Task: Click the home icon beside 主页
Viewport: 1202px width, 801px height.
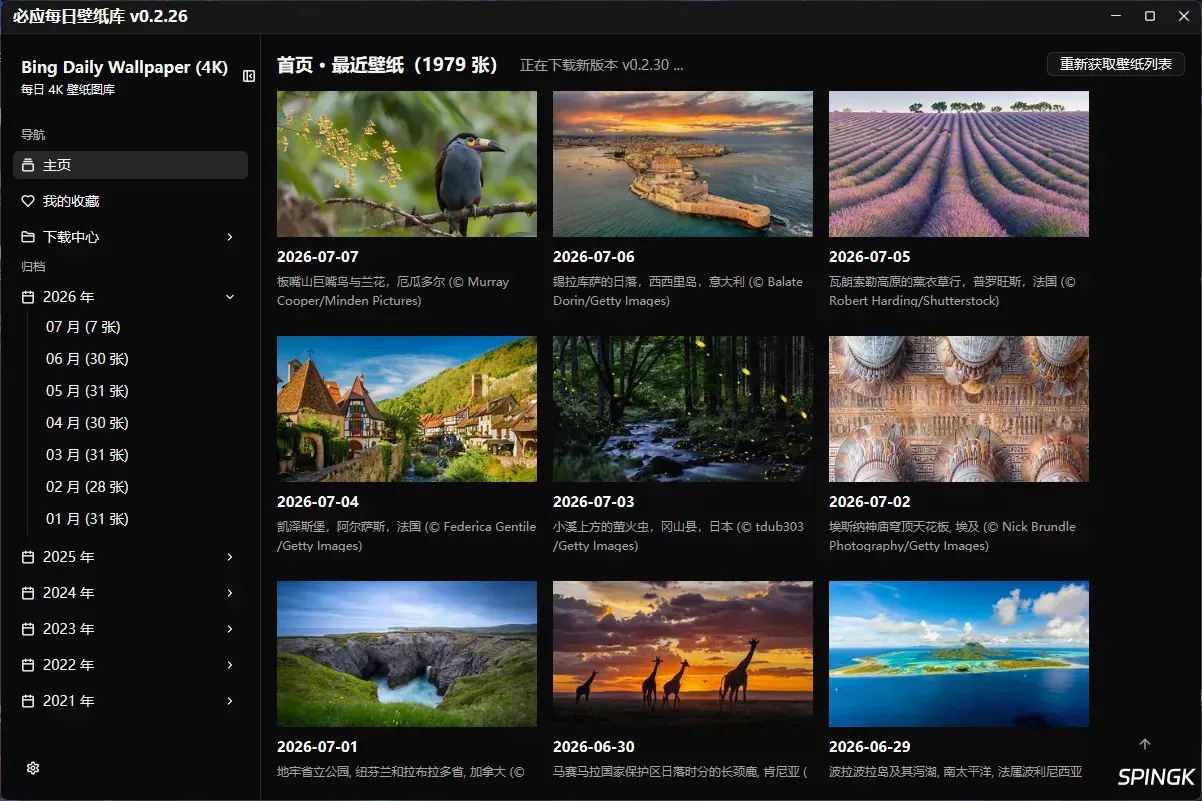Action: point(28,165)
